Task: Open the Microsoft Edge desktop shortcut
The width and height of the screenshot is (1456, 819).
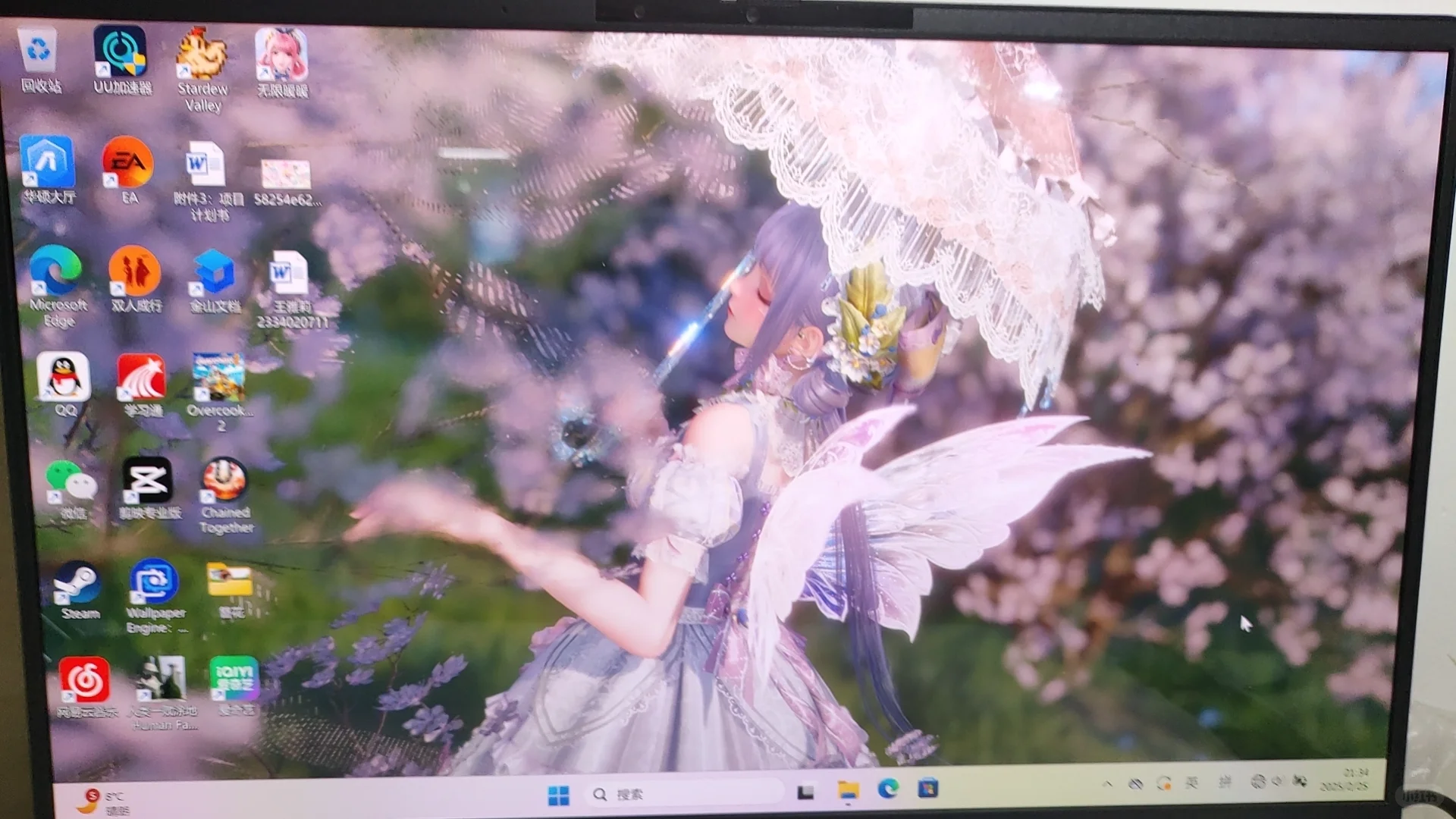Action: click(x=57, y=287)
